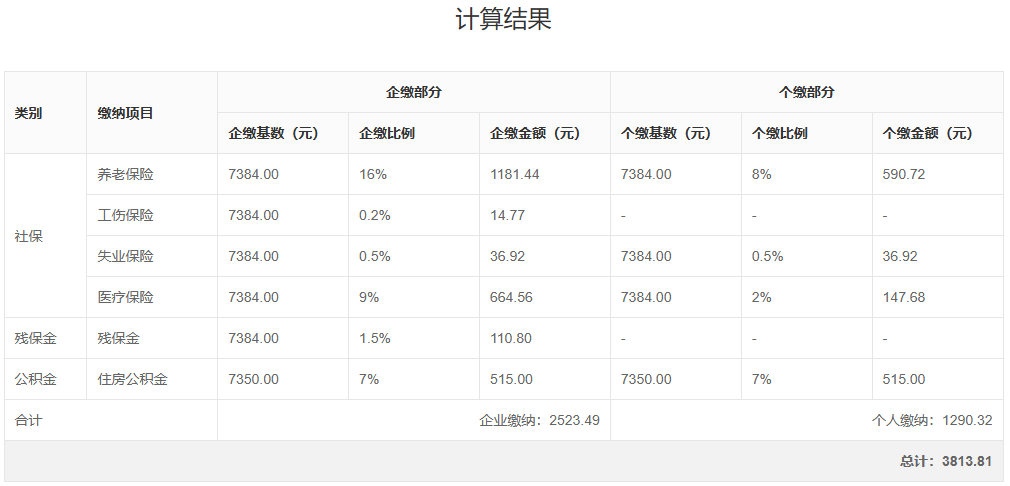The width and height of the screenshot is (1010, 486).
Task: Click 住房公积金 个缴基数 7350.00
Action: pos(646,380)
